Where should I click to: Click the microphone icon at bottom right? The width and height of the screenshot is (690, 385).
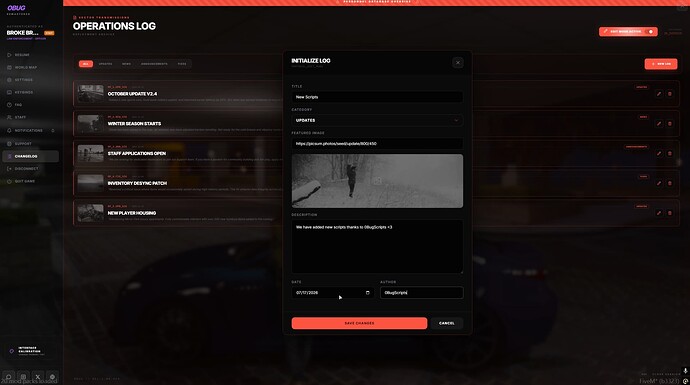tap(685, 371)
